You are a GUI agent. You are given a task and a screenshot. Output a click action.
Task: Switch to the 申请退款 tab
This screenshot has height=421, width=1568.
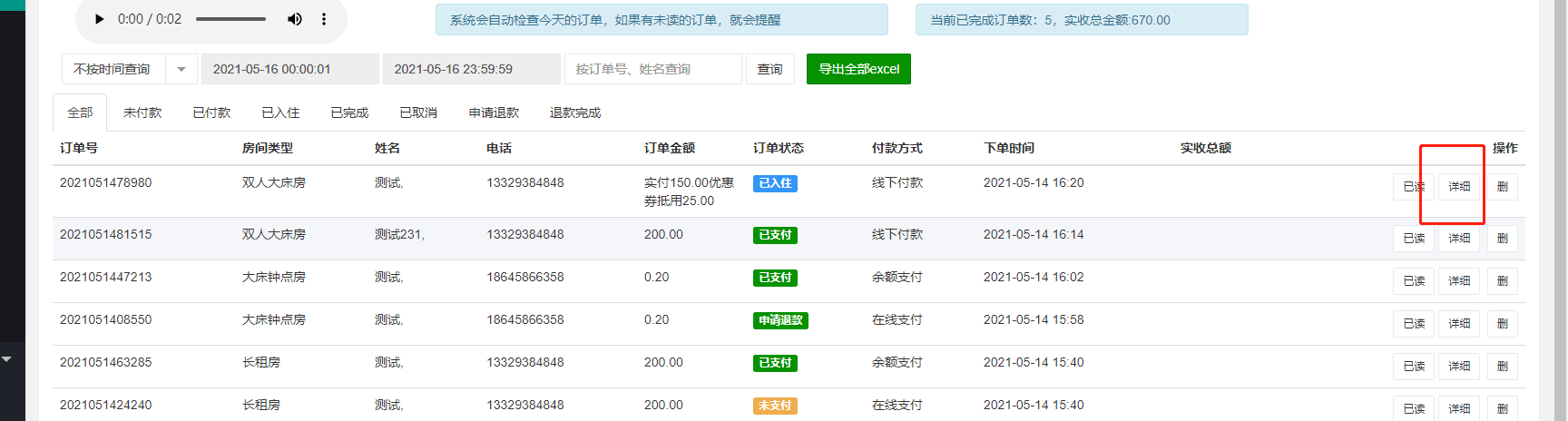494,113
